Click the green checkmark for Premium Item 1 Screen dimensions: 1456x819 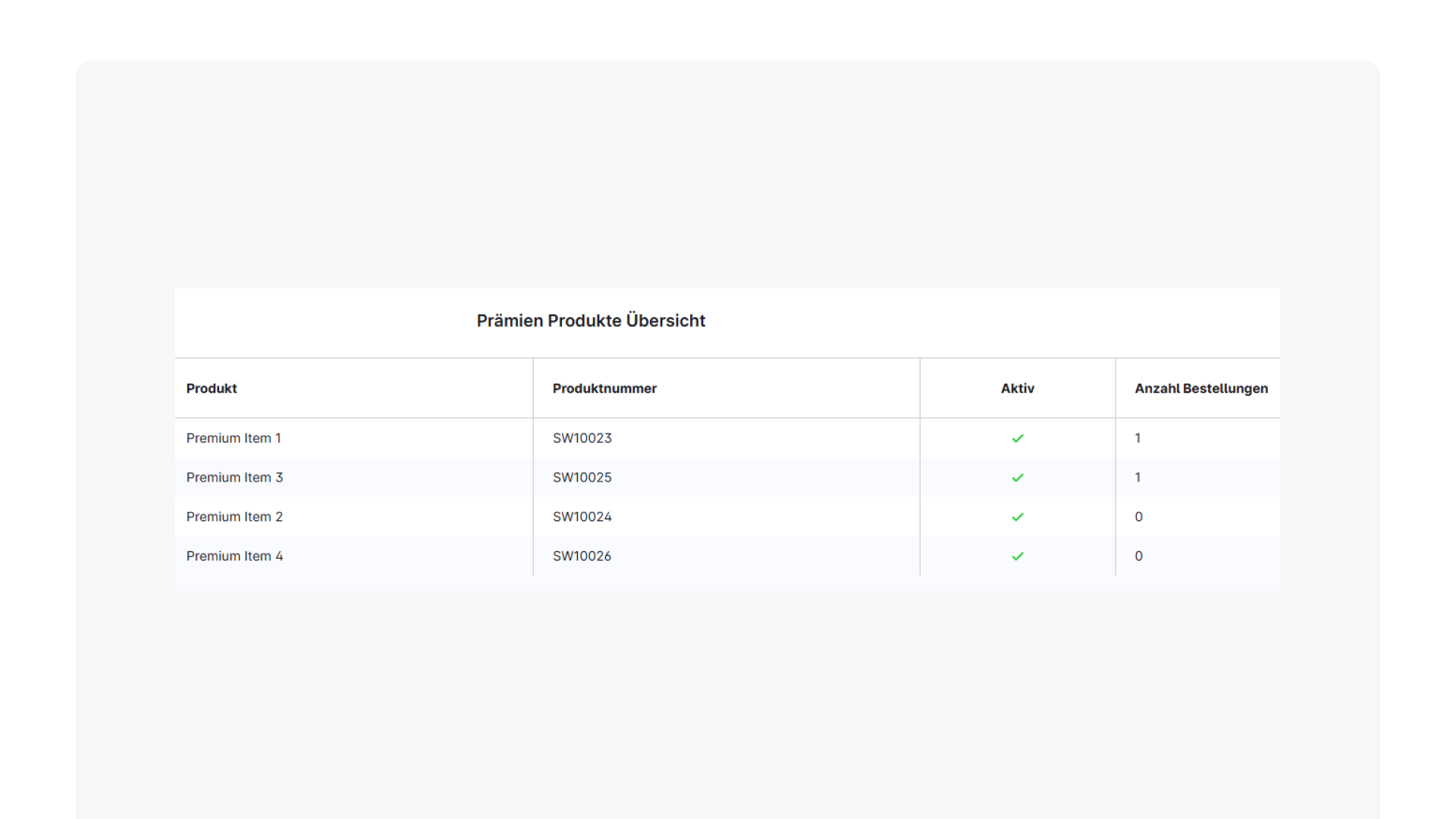coord(1018,438)
